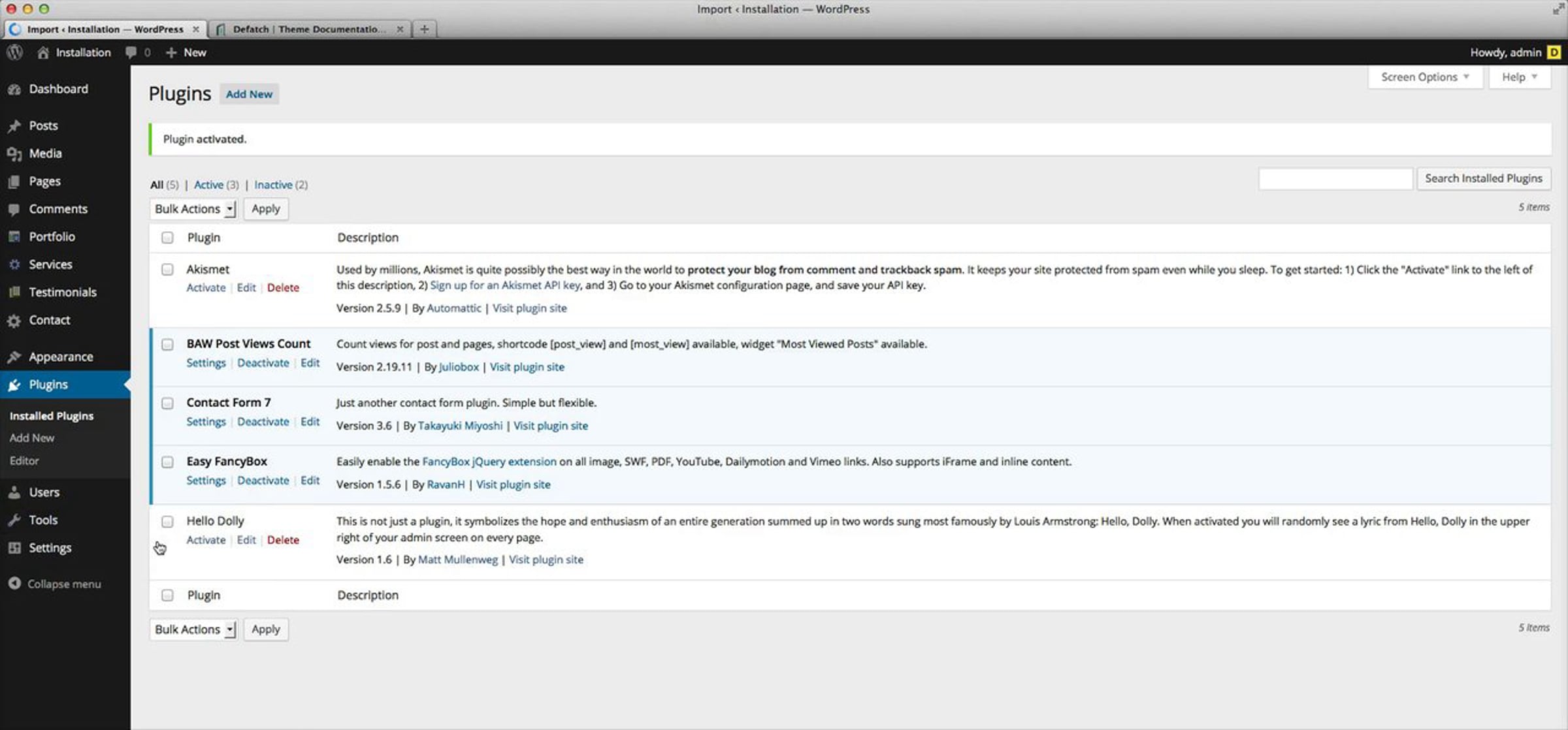Open Sign up for an Akismet API key link
Viewport: 1568px width, 730px height.
click(x=505, y=285)
